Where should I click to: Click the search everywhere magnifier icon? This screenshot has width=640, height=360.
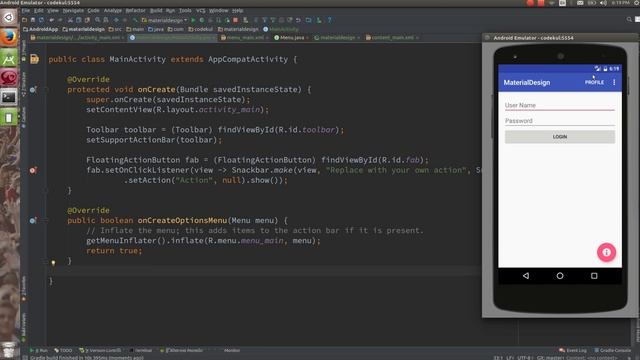(x=629, y=20)
